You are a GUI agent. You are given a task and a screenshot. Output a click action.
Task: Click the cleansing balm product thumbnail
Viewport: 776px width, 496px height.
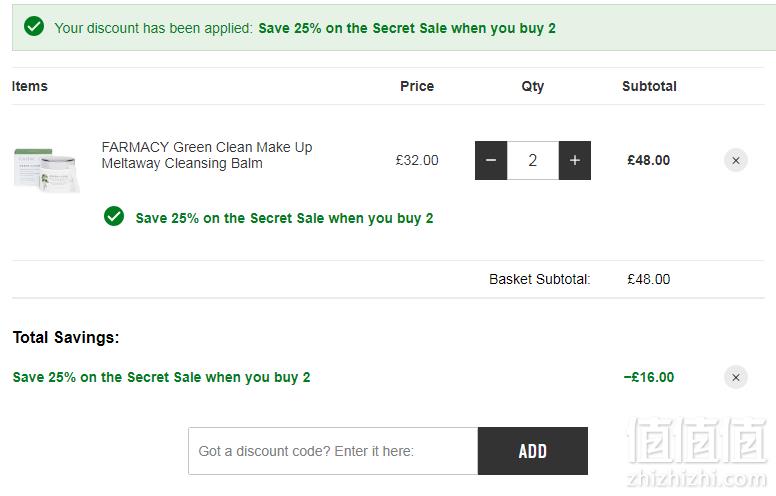[x=47, y=170]
